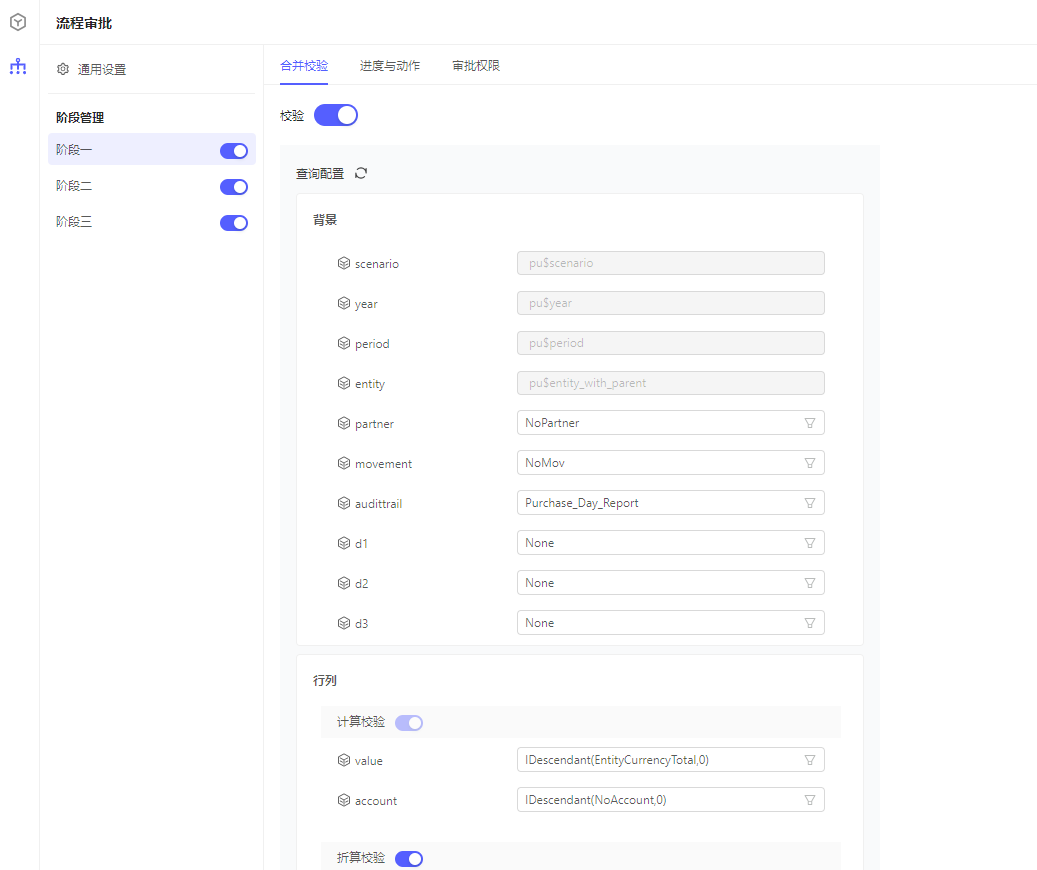Viewport: 1037px width, 870px height.
Task: Click the entity pu$entity_with_parent input field
Action: click(670, 383)
